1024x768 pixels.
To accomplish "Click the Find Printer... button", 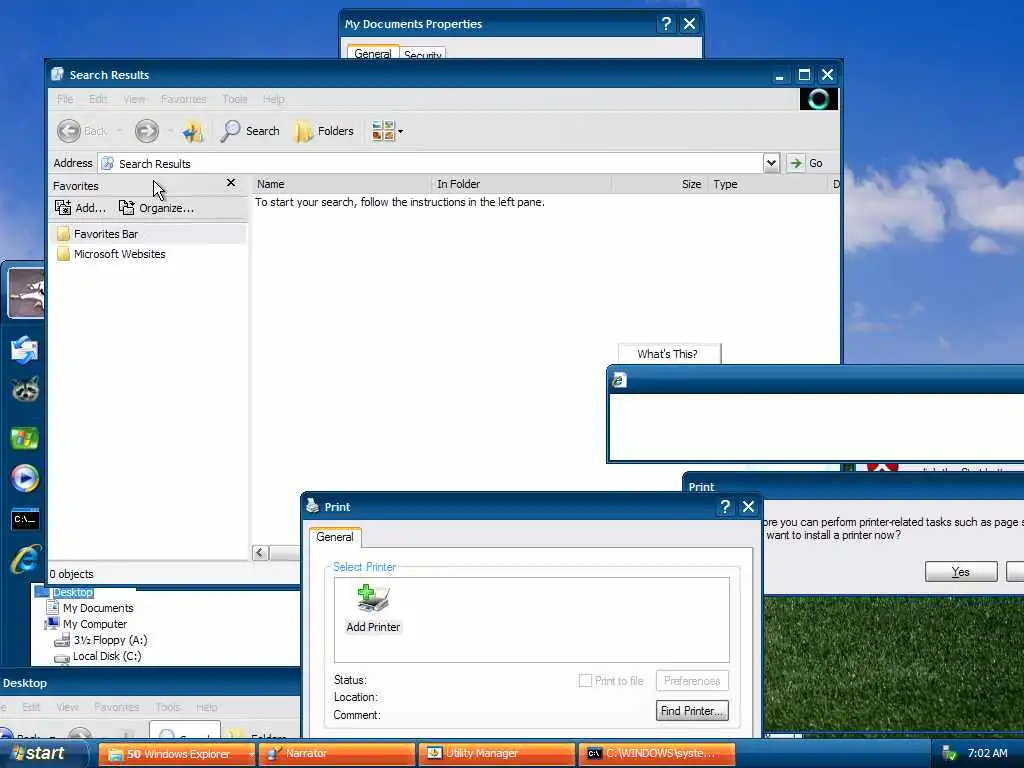I will pos(692,711).
